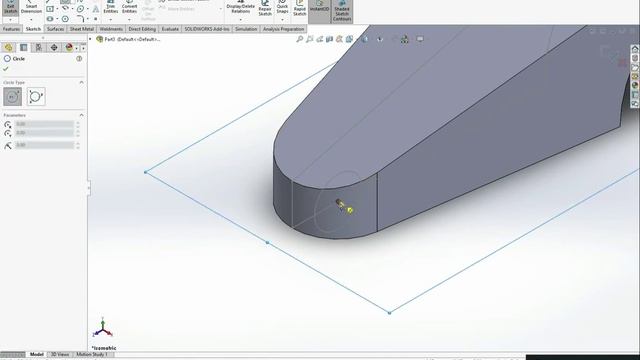
Task: Select the Smart Dimension tool
Action: 31,7
